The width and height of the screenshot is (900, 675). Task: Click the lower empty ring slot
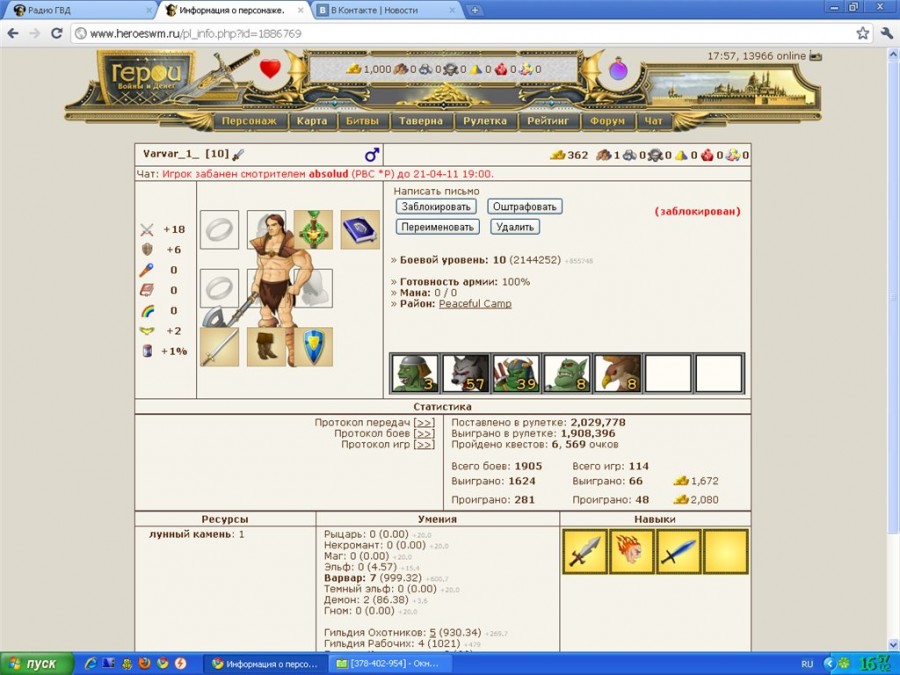[219, 288]
